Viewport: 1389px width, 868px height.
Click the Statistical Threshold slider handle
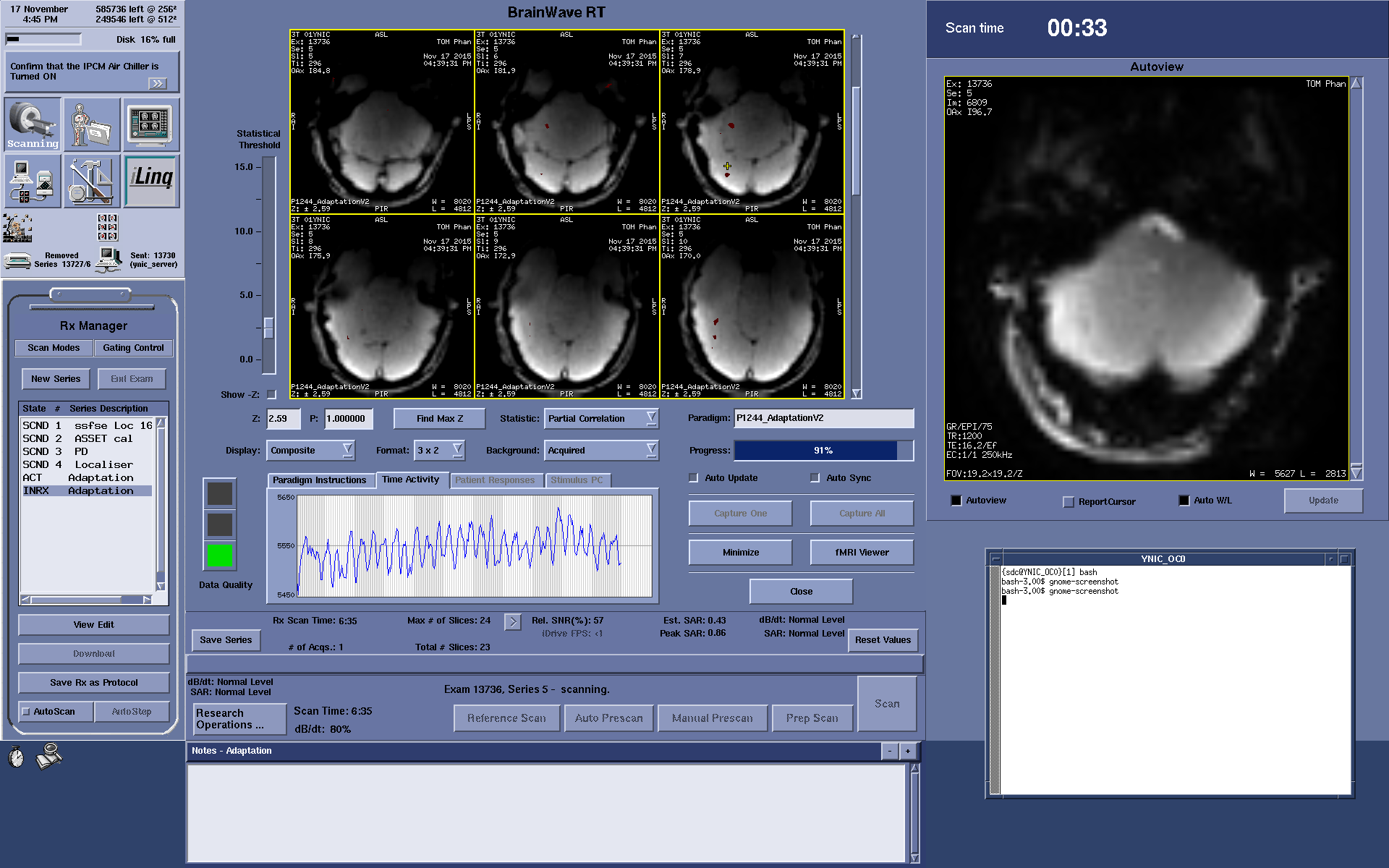268,328
